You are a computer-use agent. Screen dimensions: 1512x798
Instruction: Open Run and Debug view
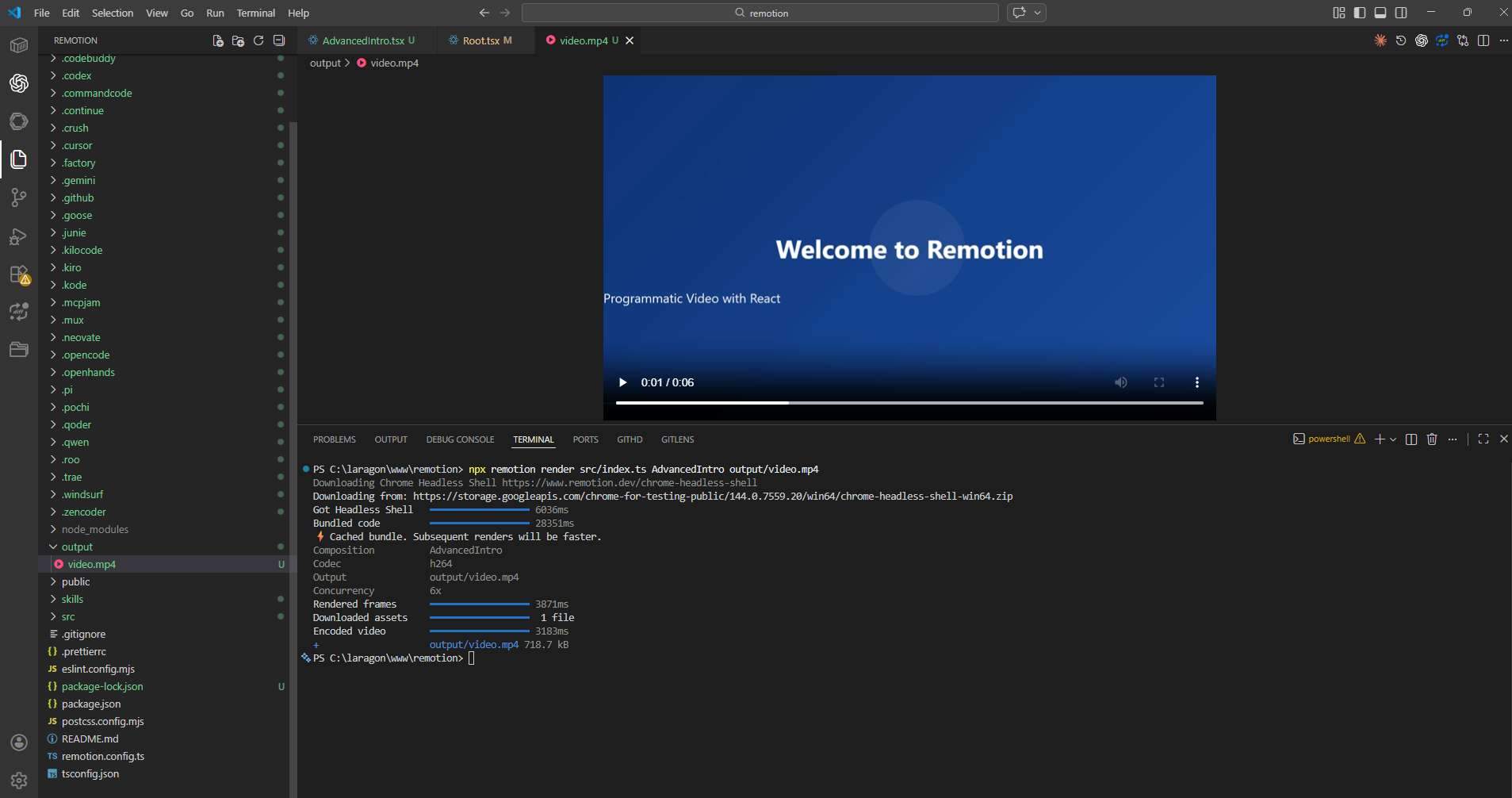(x=19, y=236)
